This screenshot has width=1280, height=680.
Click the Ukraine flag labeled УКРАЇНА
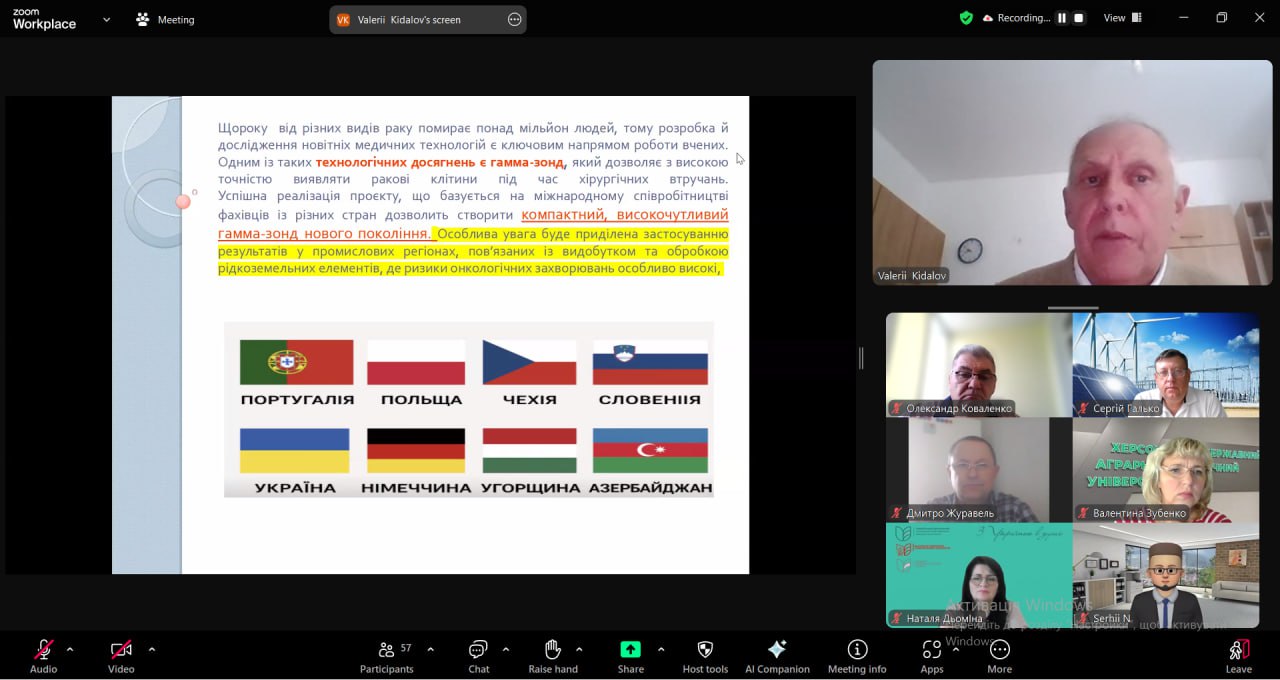[x=295, y=451]
